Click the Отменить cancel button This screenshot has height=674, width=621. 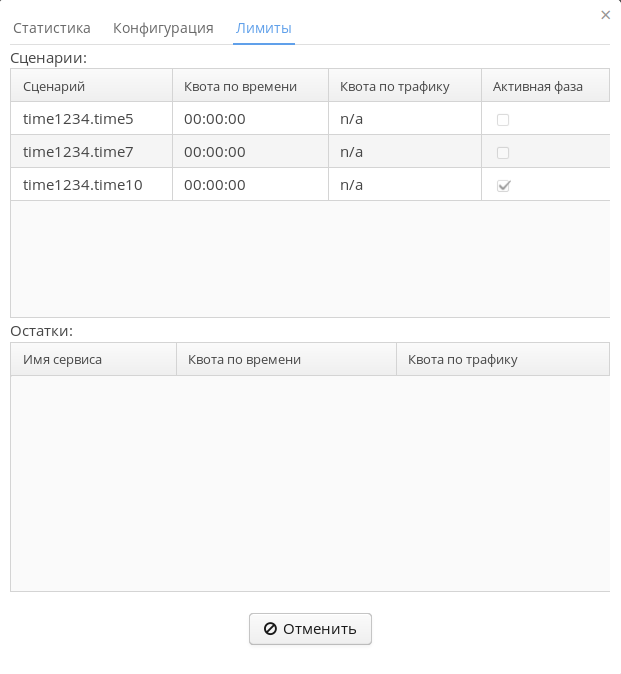(310, 629)
